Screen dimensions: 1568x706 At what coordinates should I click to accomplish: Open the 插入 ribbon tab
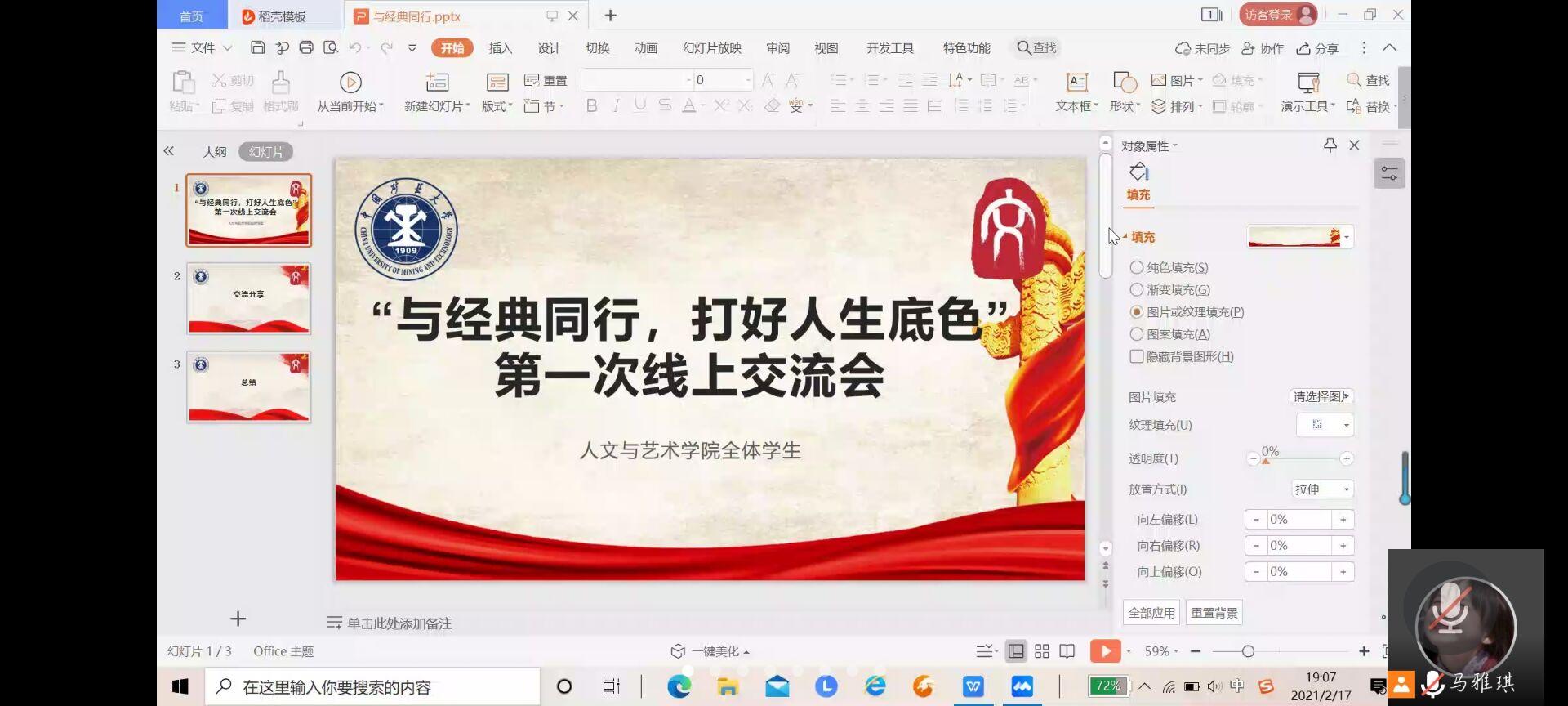click(x=500, y=48)
